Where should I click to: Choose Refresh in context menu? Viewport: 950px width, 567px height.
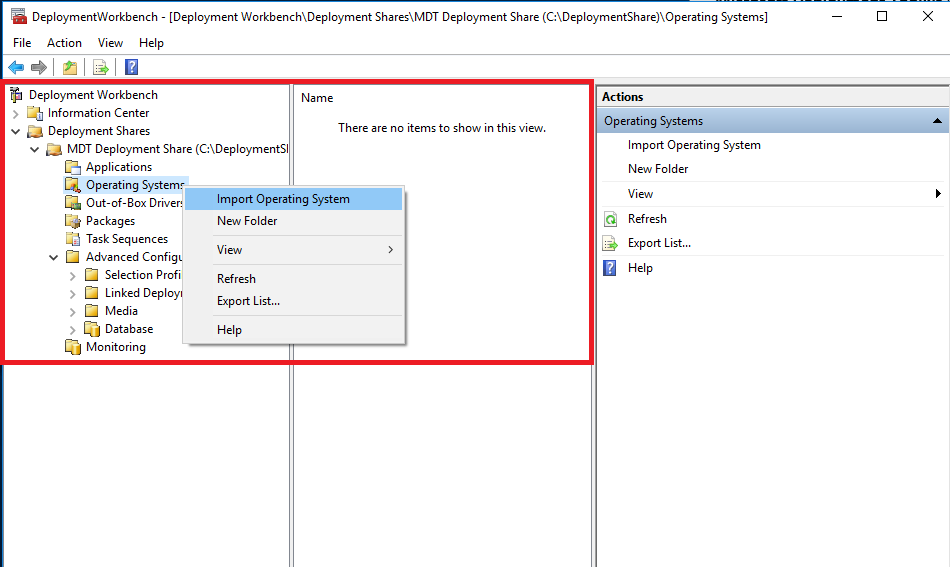pyautogui.click(x=293, y=279)
